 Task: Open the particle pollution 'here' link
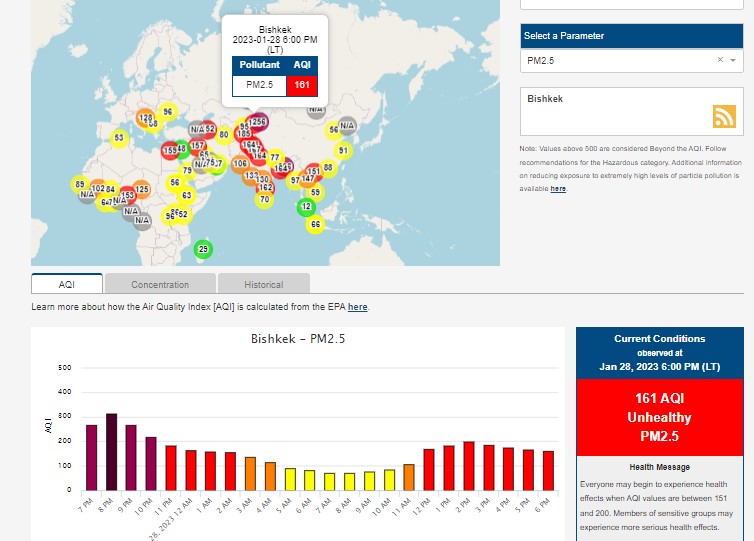click(x=558, y=188)
